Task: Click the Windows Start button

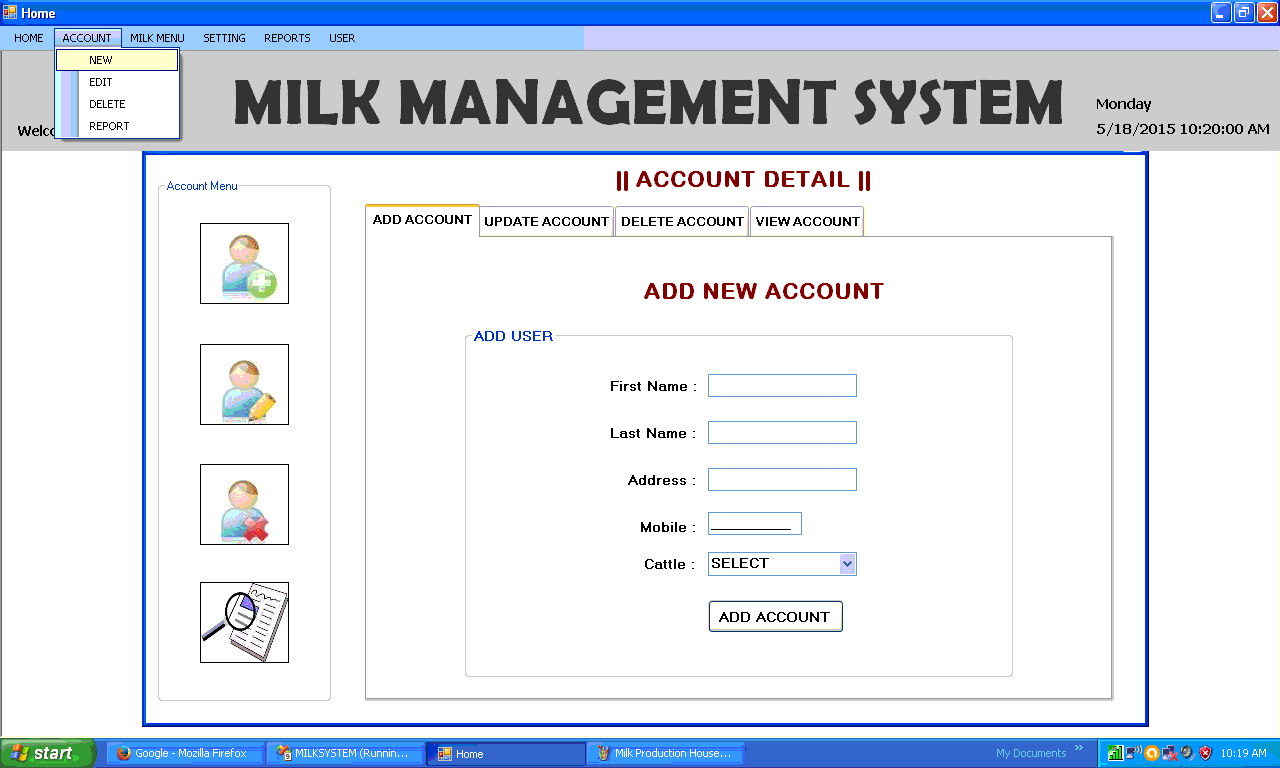Action: (47, 753)
